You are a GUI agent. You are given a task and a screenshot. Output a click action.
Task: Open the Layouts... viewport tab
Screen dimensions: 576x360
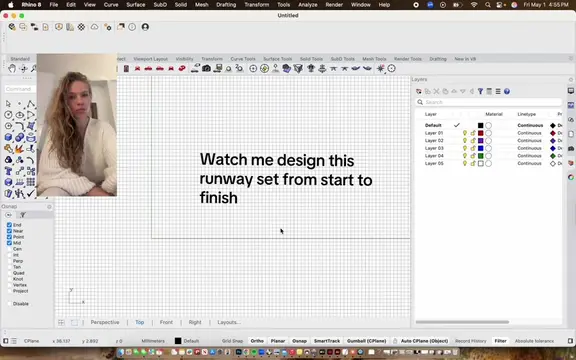[229, 322]
